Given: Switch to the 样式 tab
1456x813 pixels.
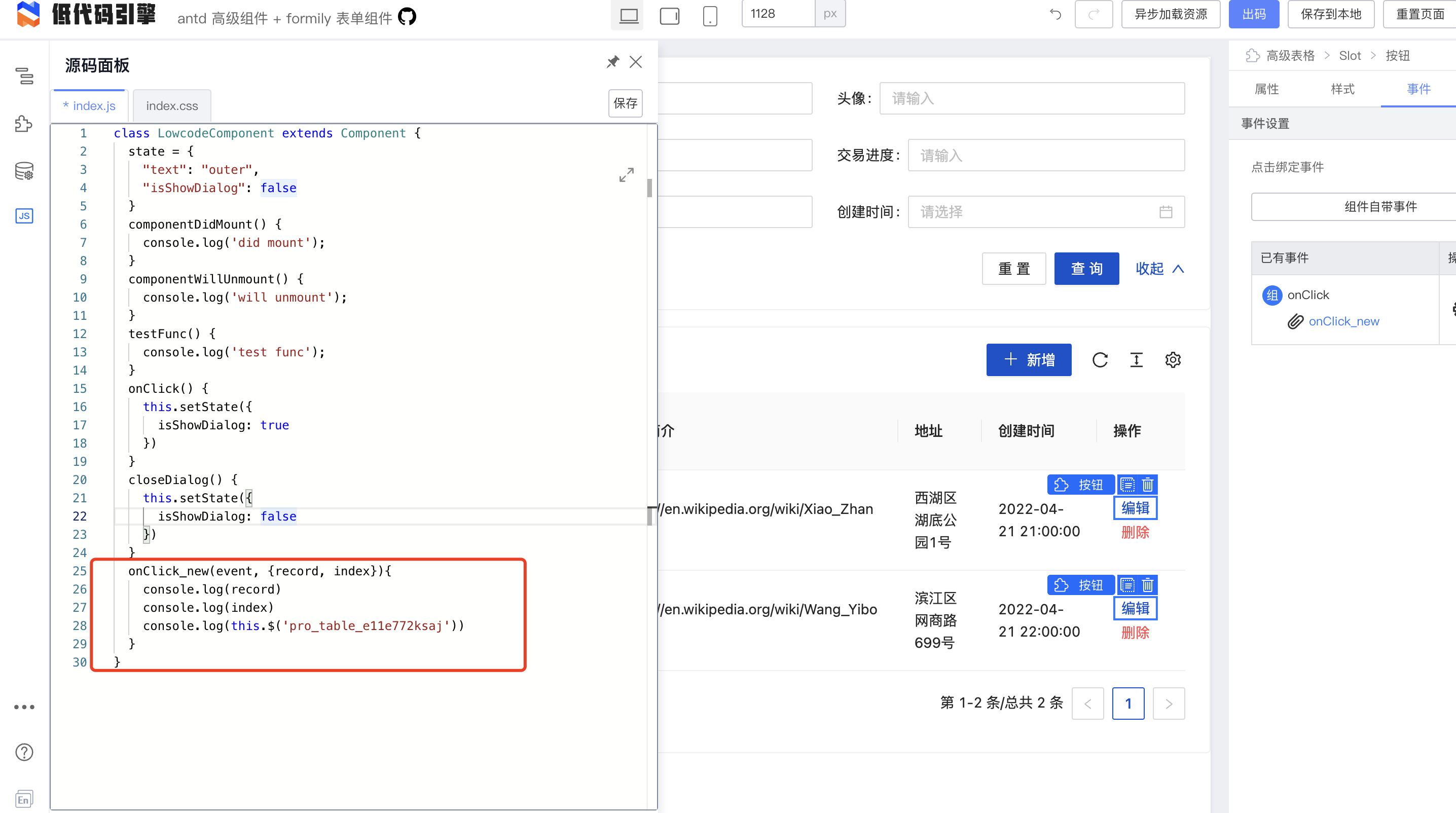Looking at the screenshot, I should (x=1342, y=89).
